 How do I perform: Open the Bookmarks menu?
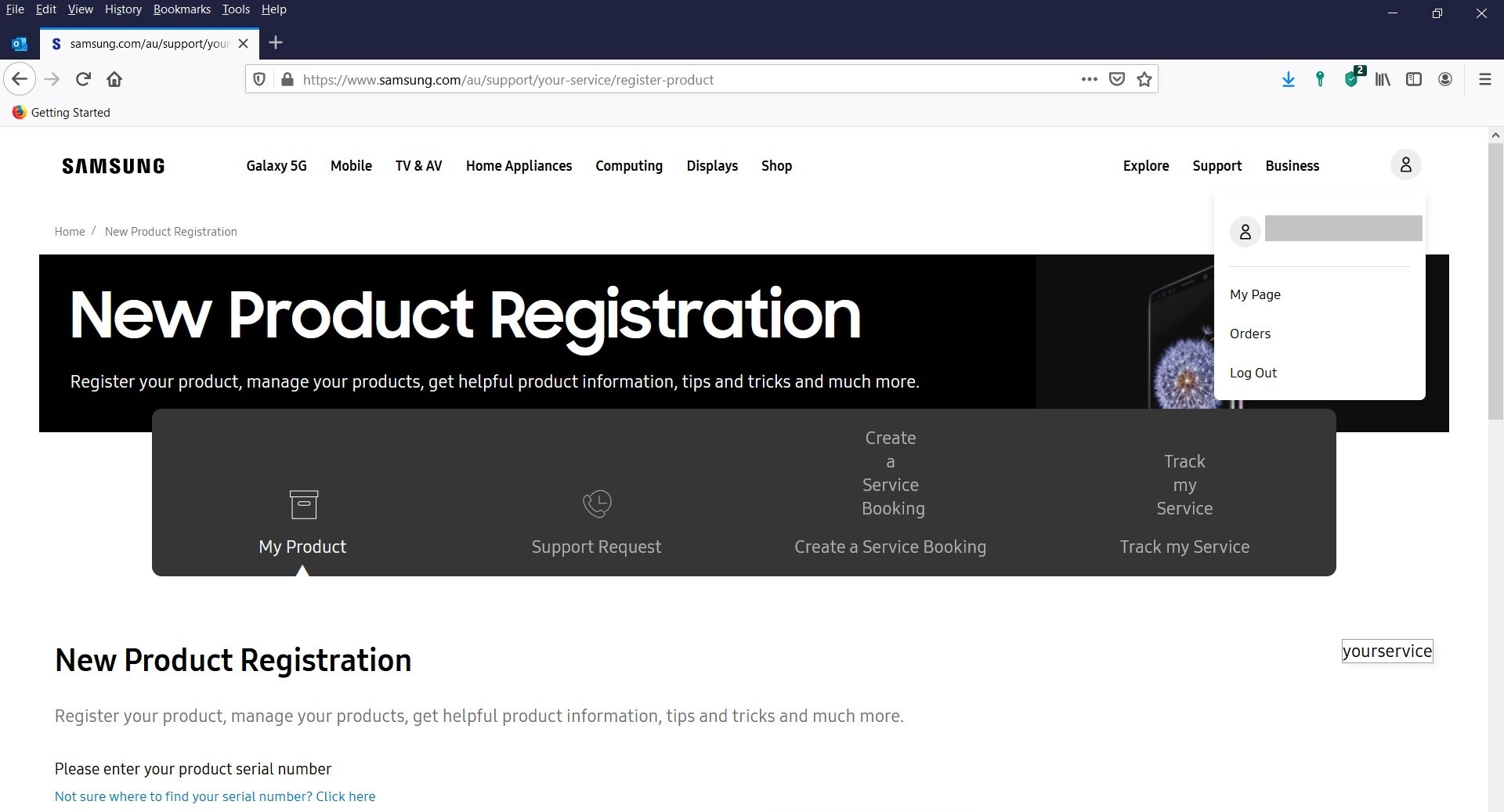pos(182,9)
